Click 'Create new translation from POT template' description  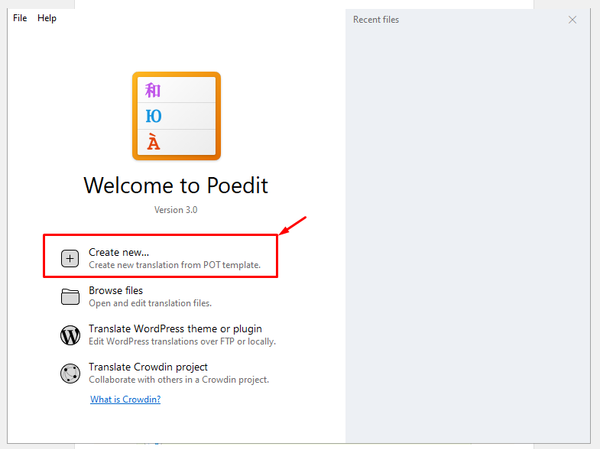(174, 265)
